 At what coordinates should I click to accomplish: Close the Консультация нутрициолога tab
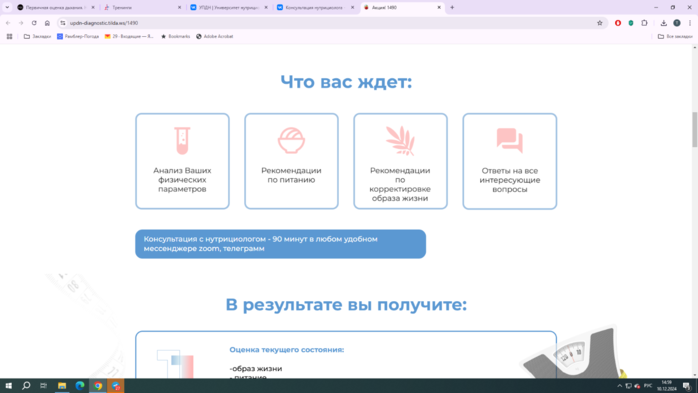(x=353, y=8)
